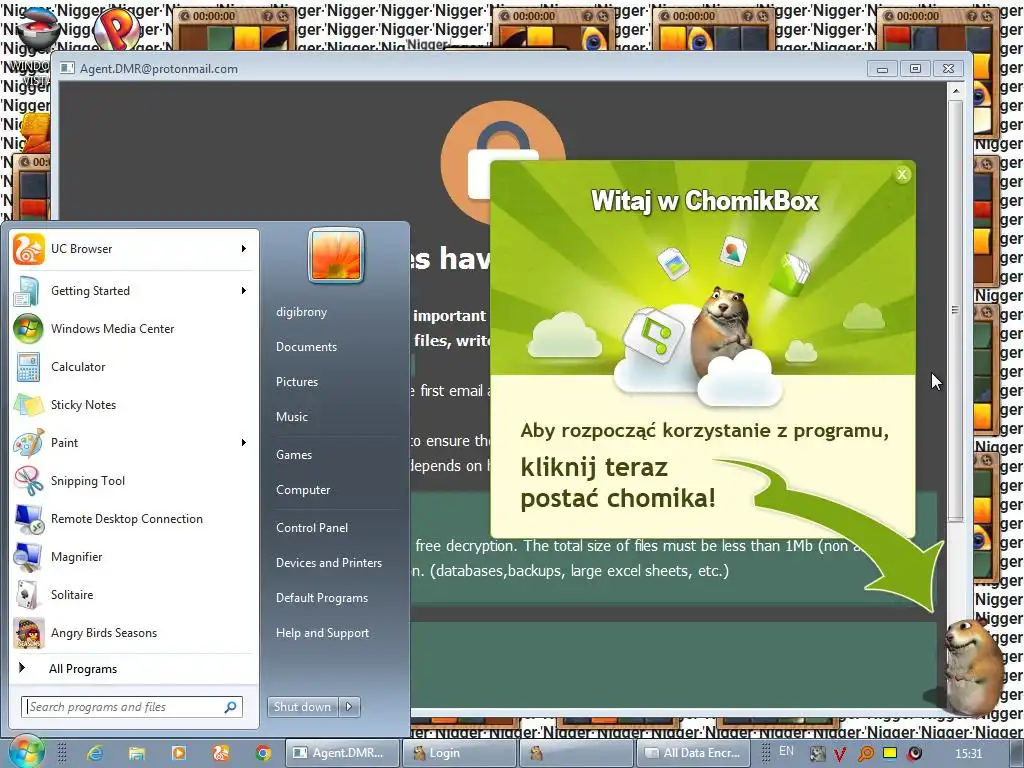Viewport: 1024px width, 768px height.
Task: Click the yellow note tray icon
Action: [889, 753]
